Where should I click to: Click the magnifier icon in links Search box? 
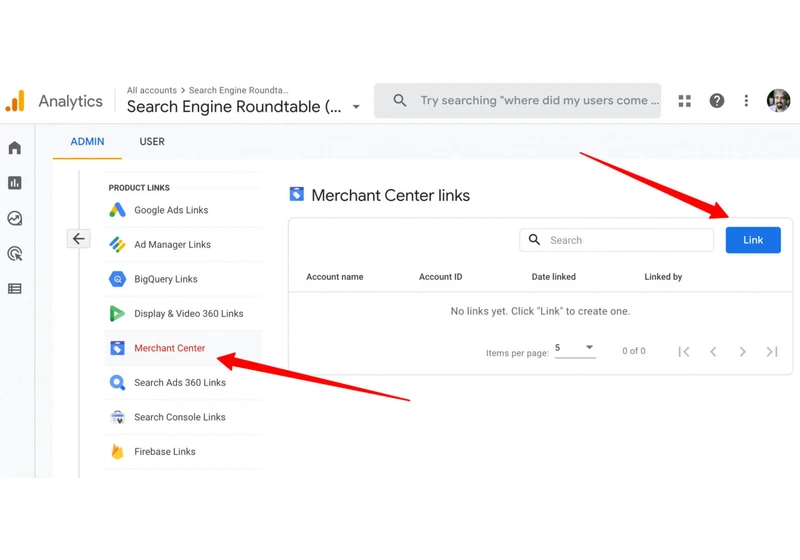point(534,240)
